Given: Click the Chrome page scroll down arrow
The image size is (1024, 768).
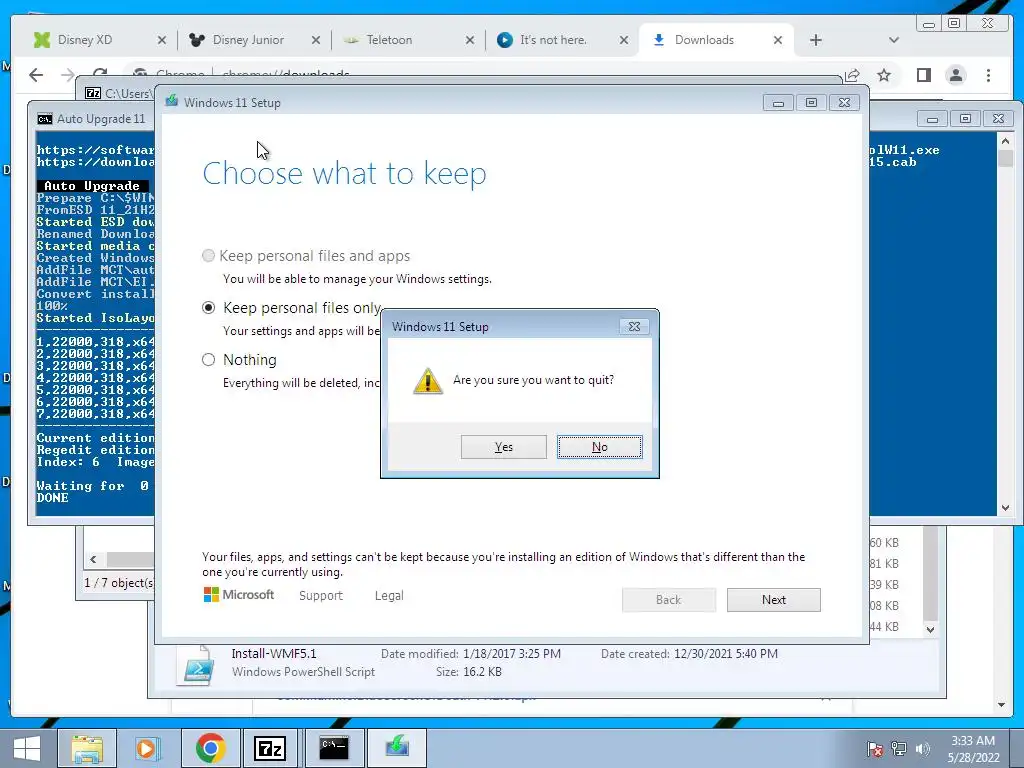Looking at the screenshot, I should 1001,705.
